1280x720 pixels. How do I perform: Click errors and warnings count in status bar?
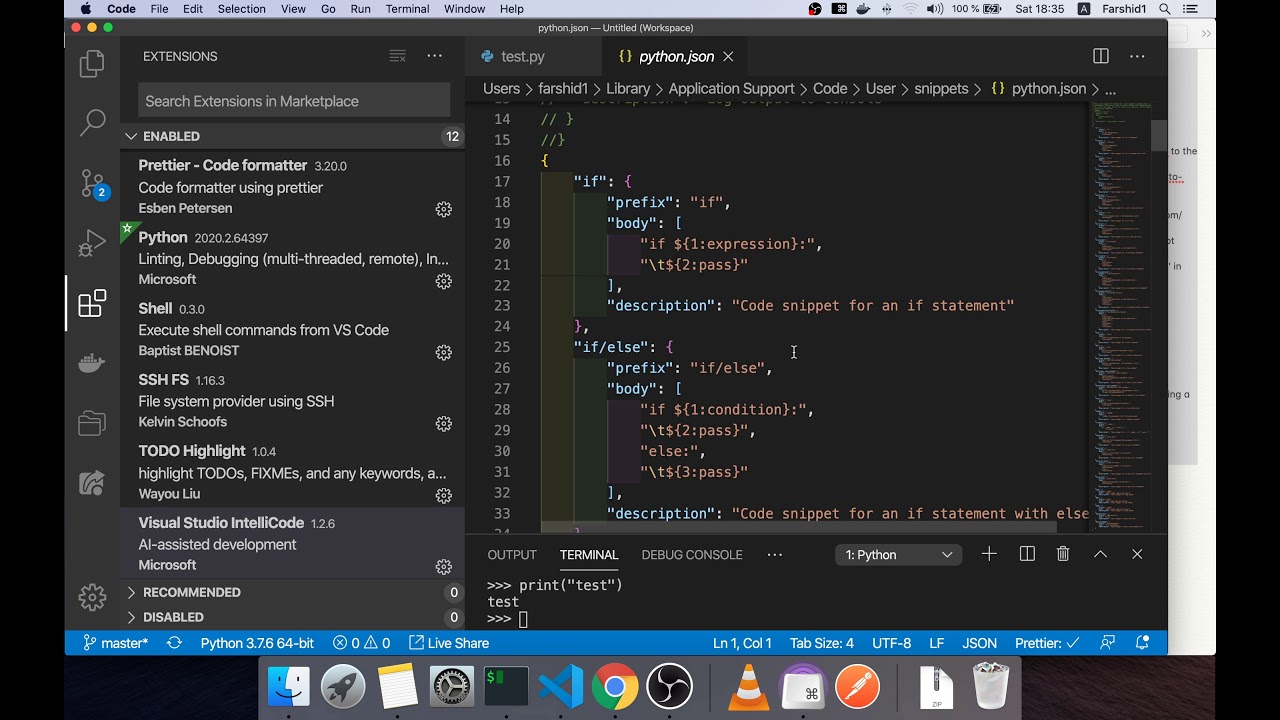(361, 643)
